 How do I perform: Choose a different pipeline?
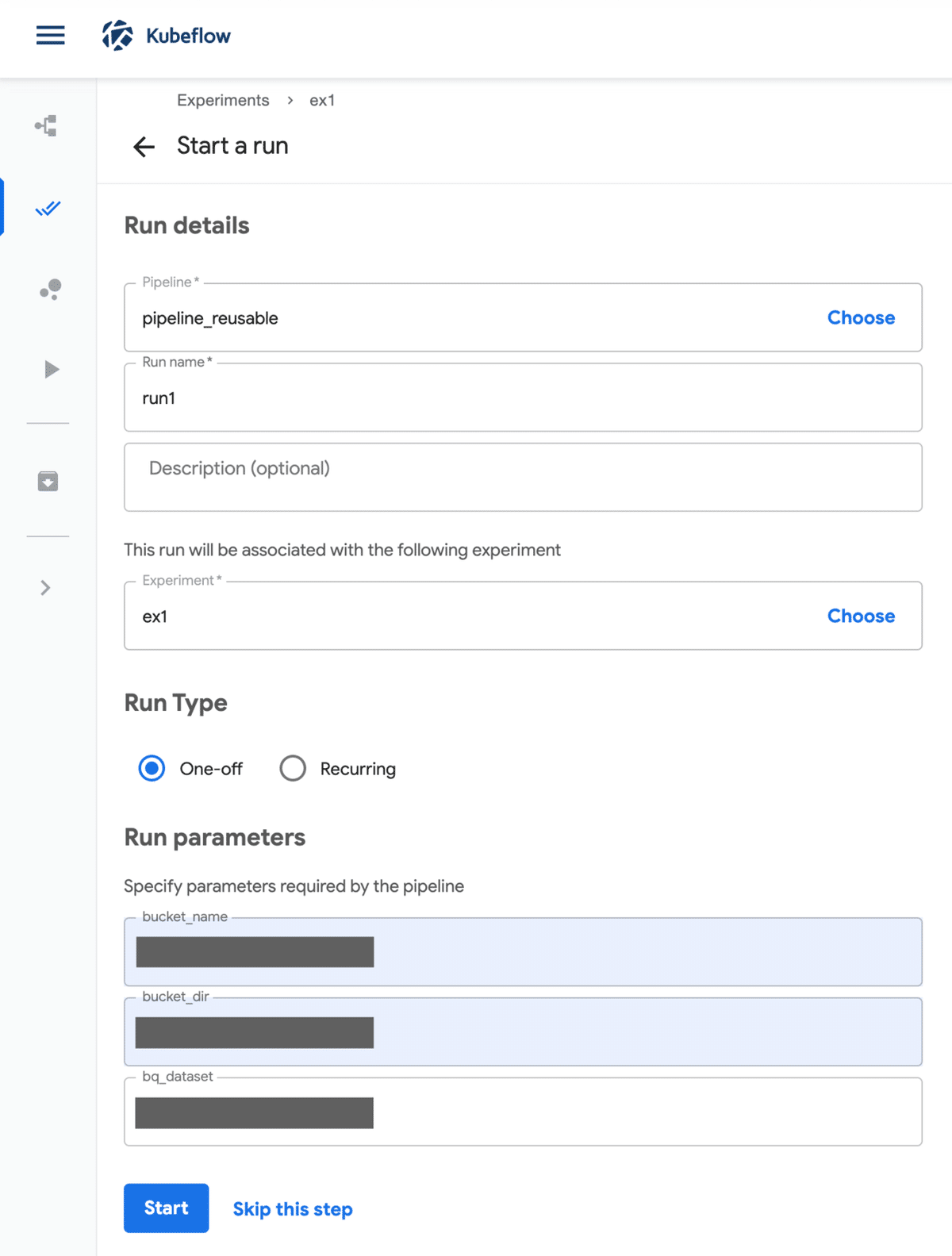click(861, 318)
